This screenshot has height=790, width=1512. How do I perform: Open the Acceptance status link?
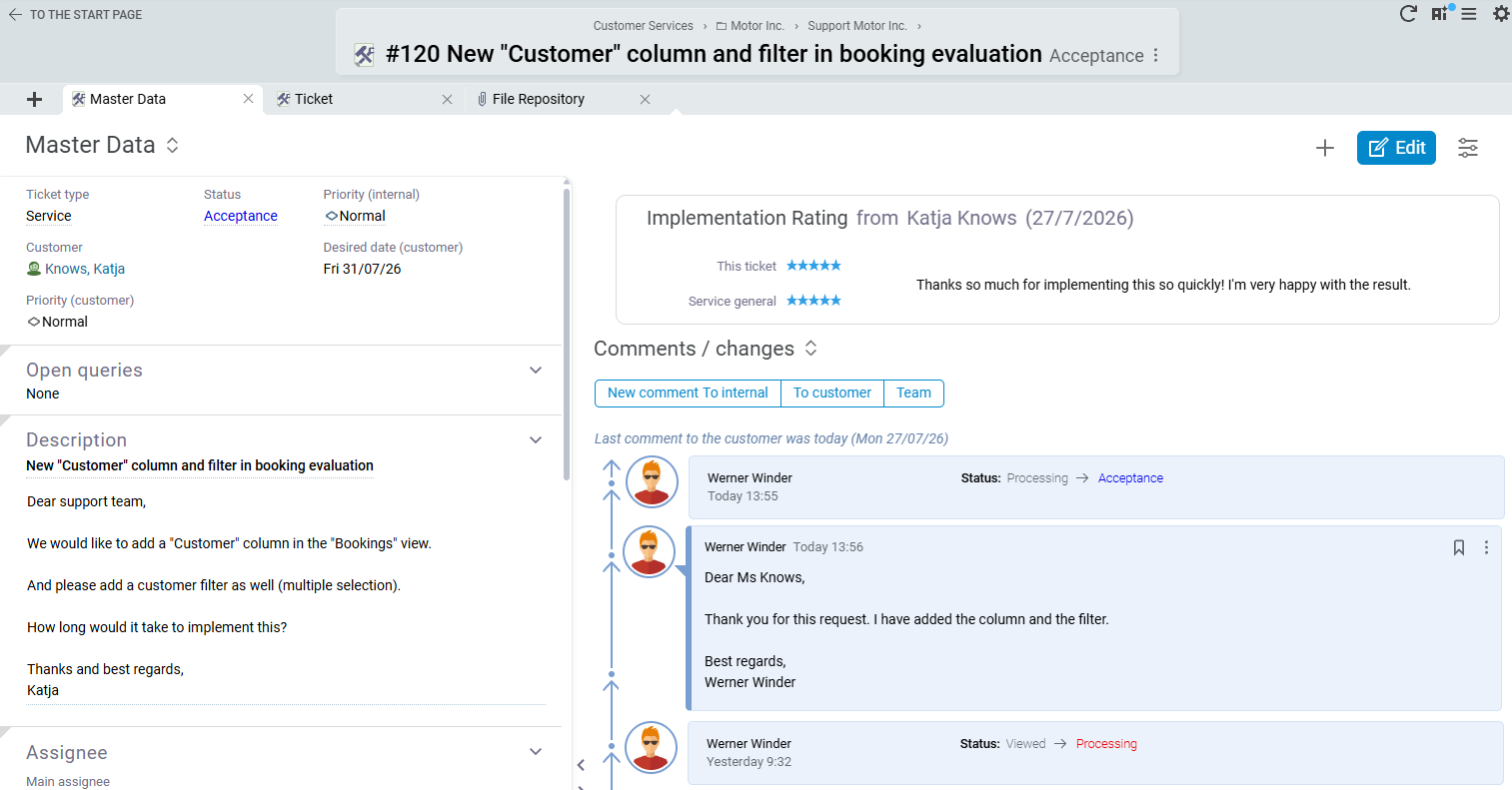[241, 216]
